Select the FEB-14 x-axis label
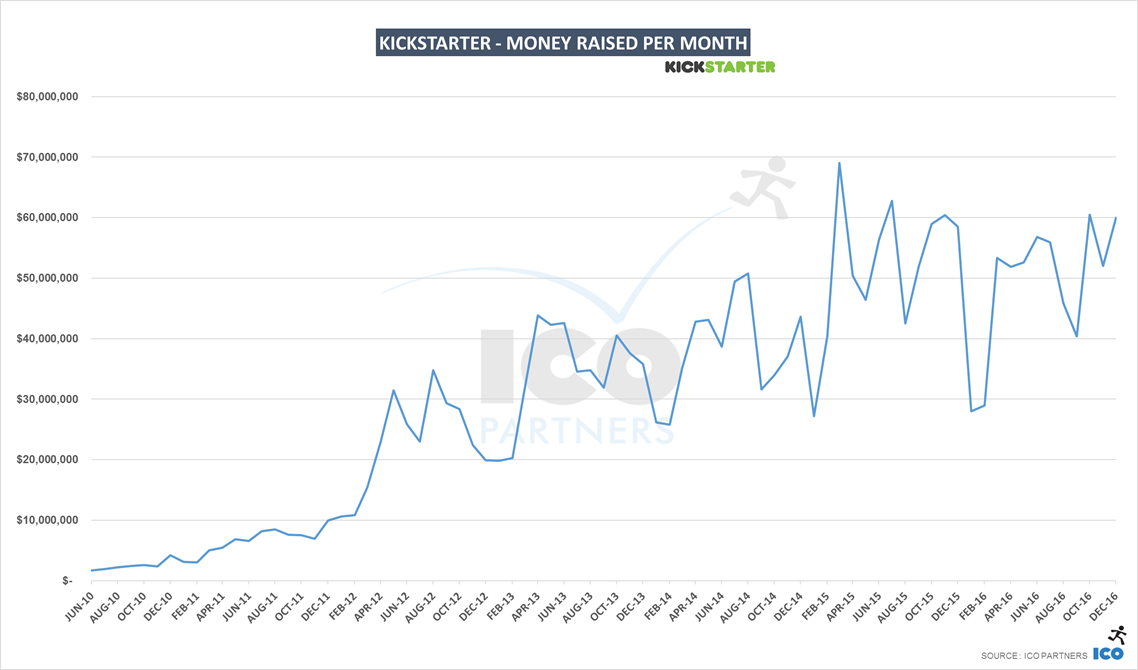Image resolution: width=1138 pixels, height=670 pixels. (657, 606)
